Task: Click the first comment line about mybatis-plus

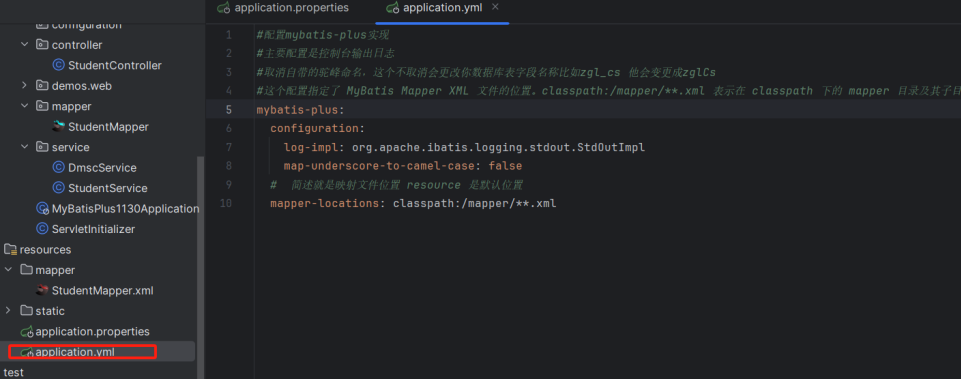Action: (322, 34)
